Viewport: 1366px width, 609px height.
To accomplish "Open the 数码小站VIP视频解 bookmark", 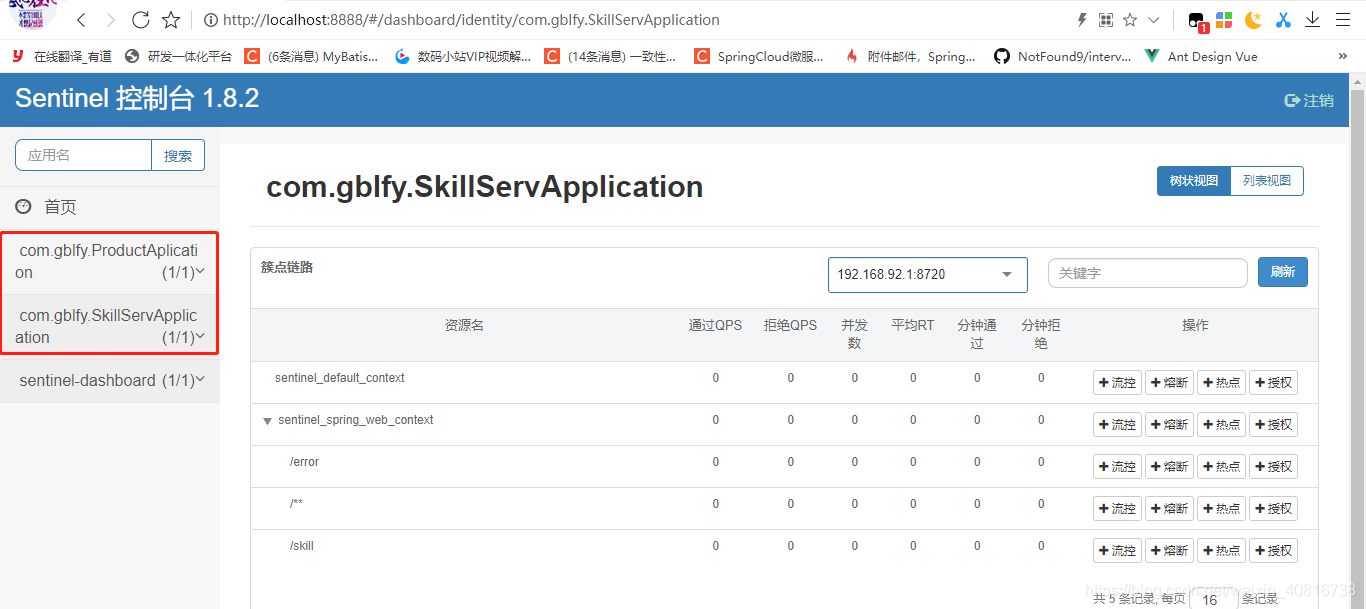I will click(x=463, y=57).
